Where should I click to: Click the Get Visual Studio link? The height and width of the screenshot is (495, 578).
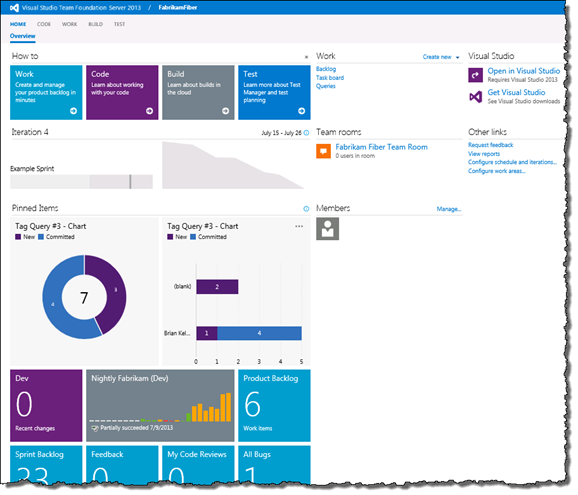pyautogui.click(x=516, y=93)
